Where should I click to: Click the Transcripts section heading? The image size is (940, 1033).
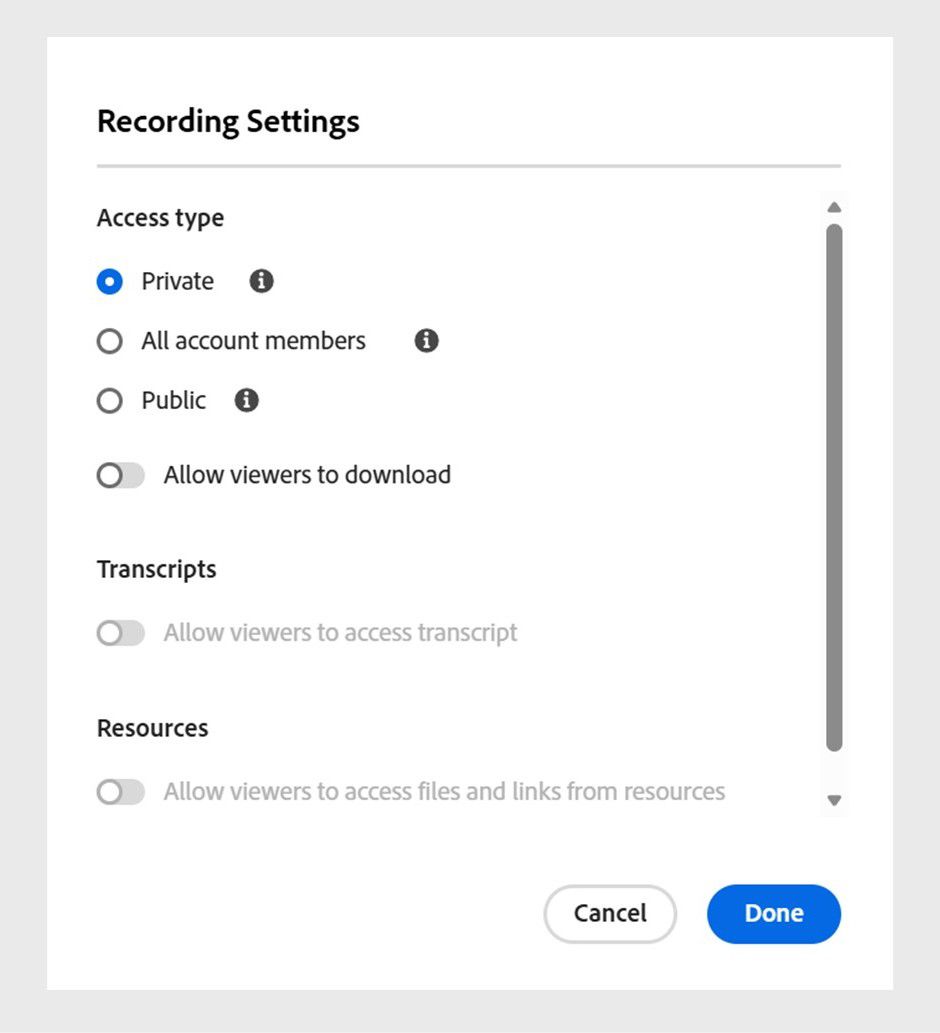pyautogui.click(x=156, y=569)
